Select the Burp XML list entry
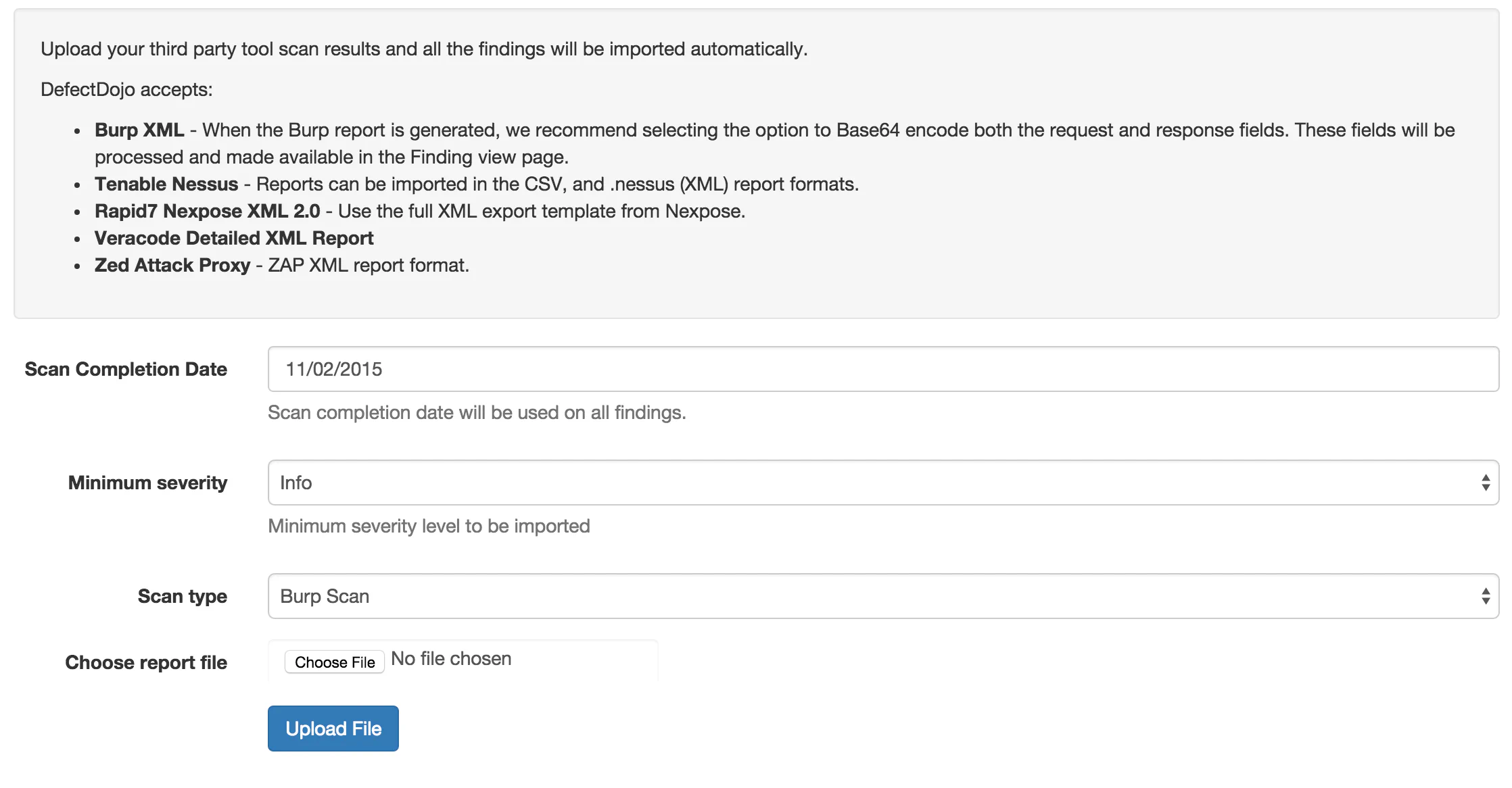 138,130
